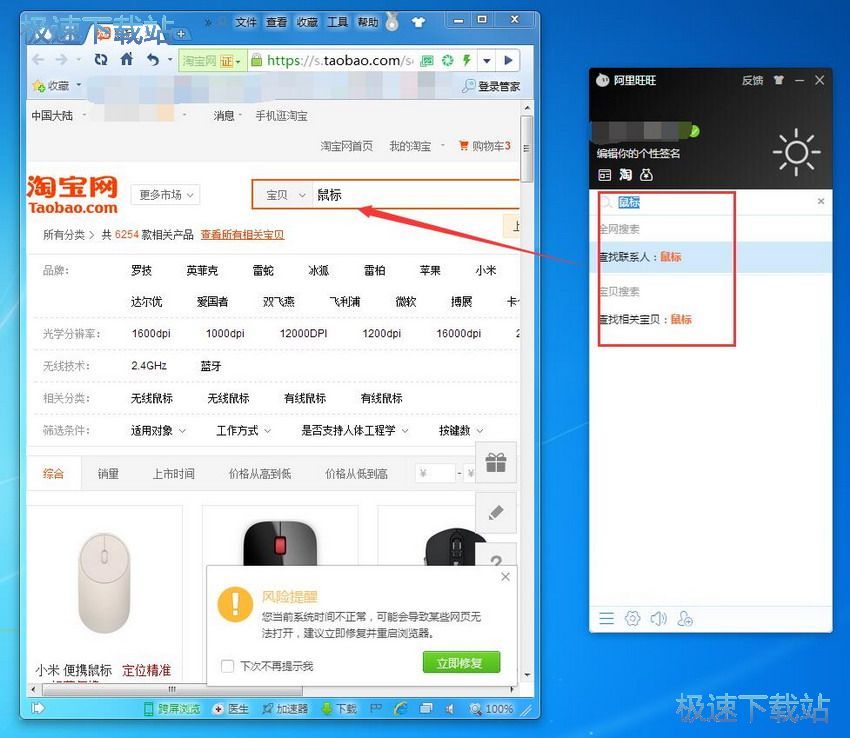Click 医生 doctor status bar item
The image size is (850, 738).
coord(231,708)
